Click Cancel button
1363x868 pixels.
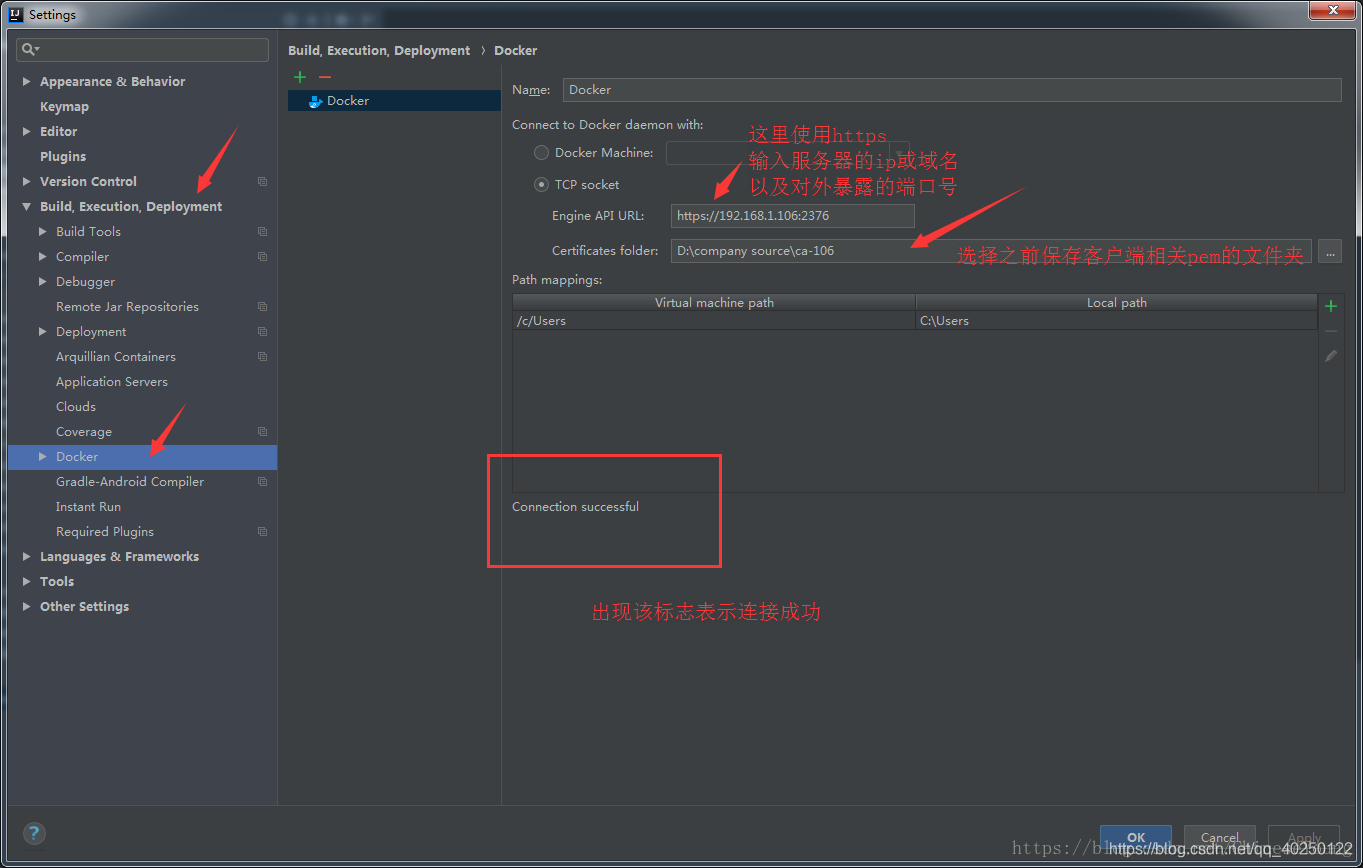(x=1220, y=838)
